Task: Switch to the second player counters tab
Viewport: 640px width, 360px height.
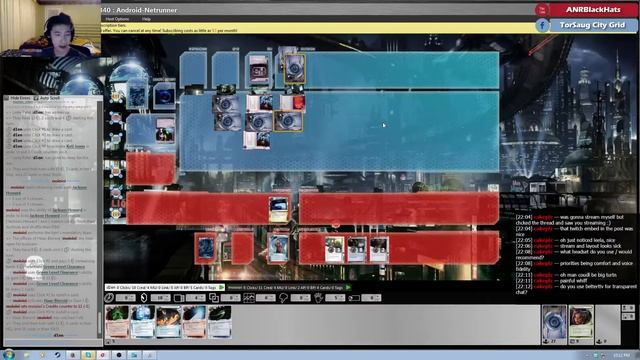Action: pyautogui.click(x=289, y=287)
